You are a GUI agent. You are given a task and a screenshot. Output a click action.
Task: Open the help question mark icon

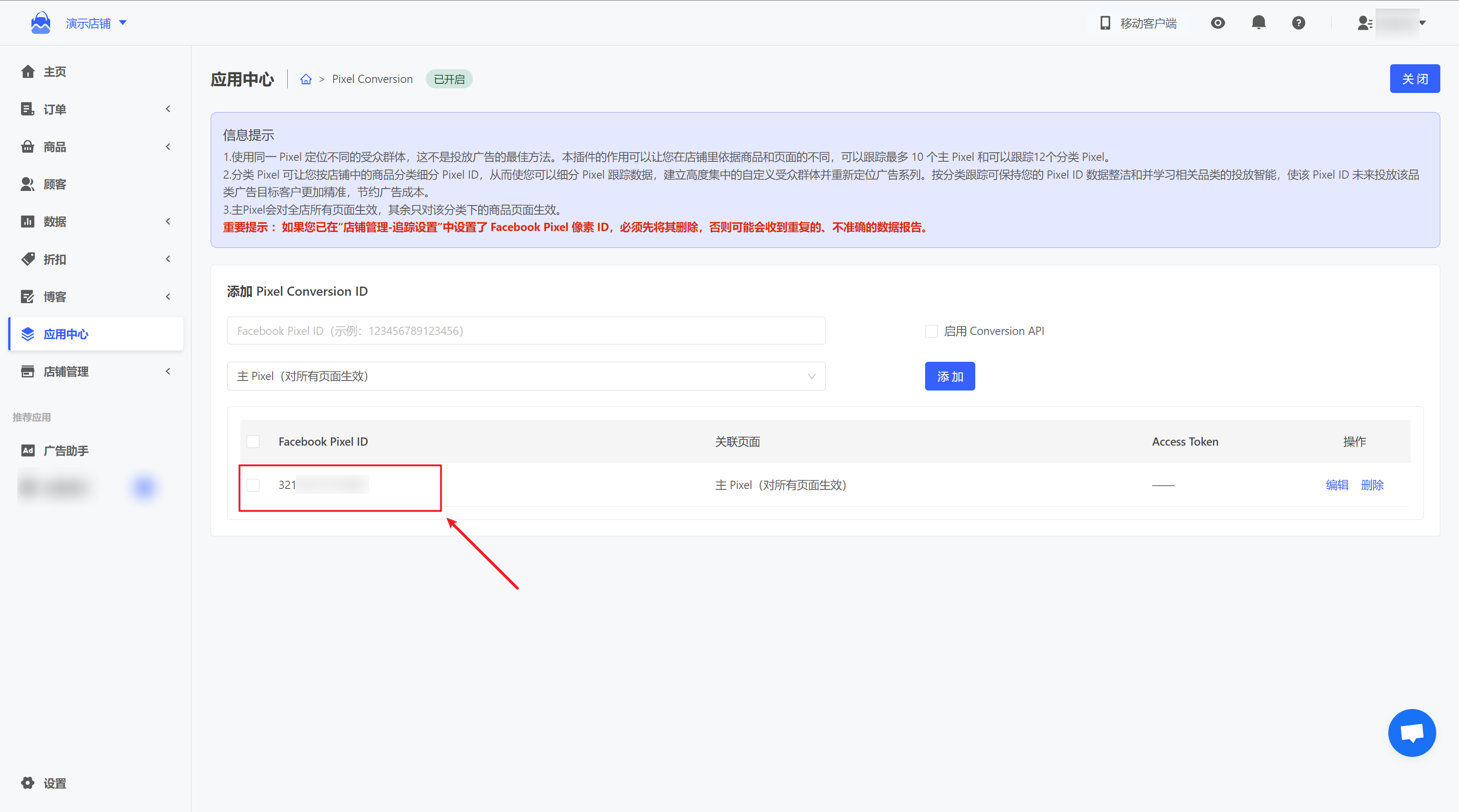click(1299, 23)
